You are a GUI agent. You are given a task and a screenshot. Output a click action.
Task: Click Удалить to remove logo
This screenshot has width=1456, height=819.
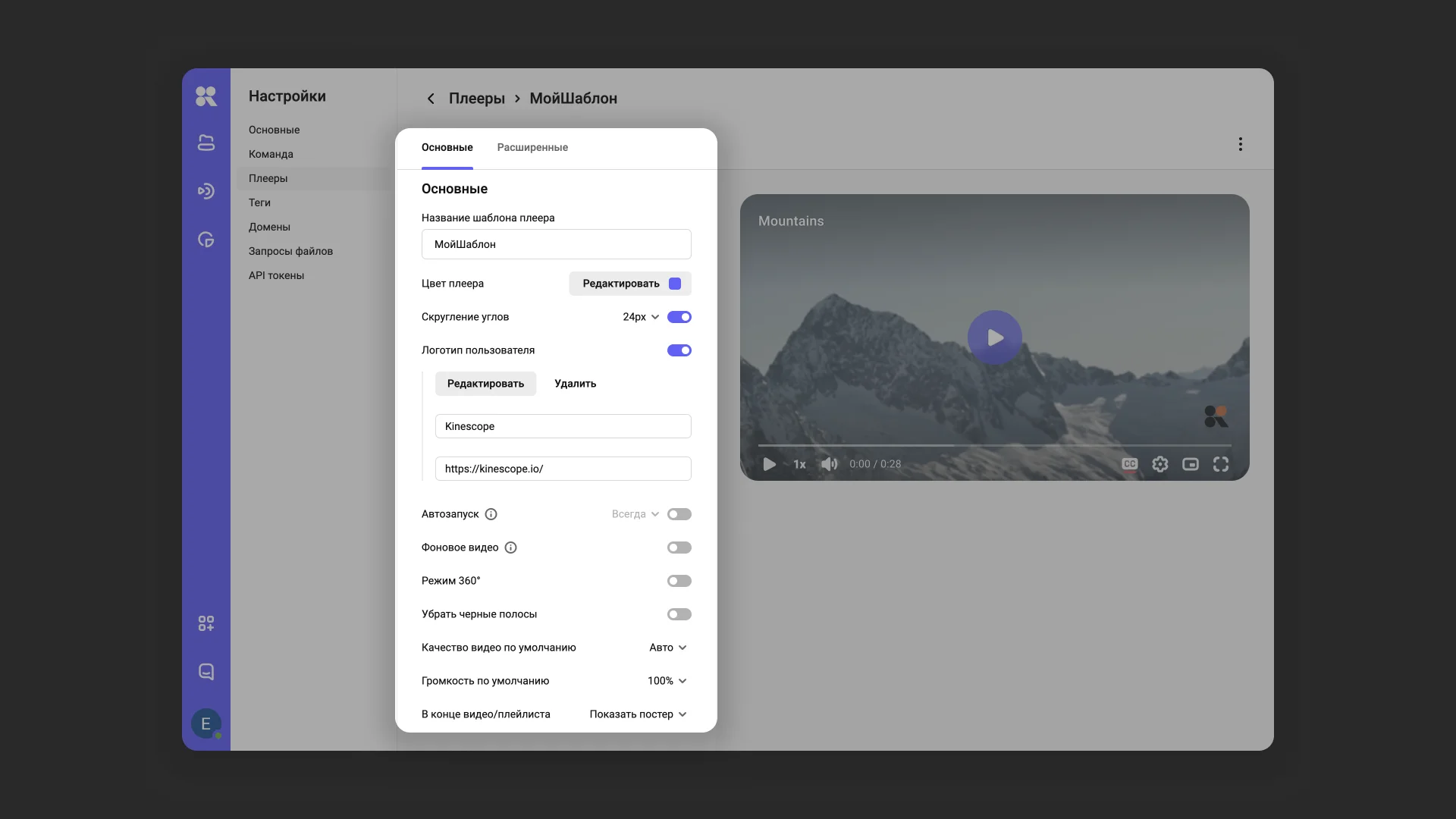575,384
